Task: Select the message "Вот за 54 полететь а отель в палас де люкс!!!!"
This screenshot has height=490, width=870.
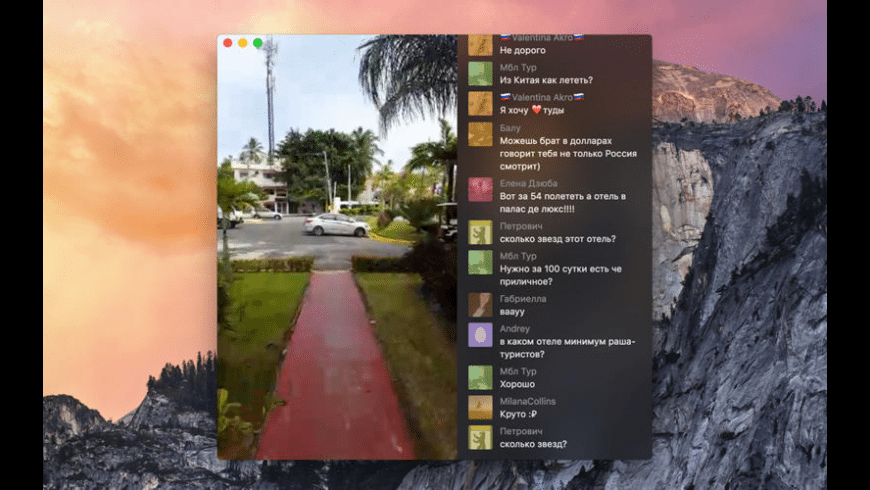Action: click(563, 203)
